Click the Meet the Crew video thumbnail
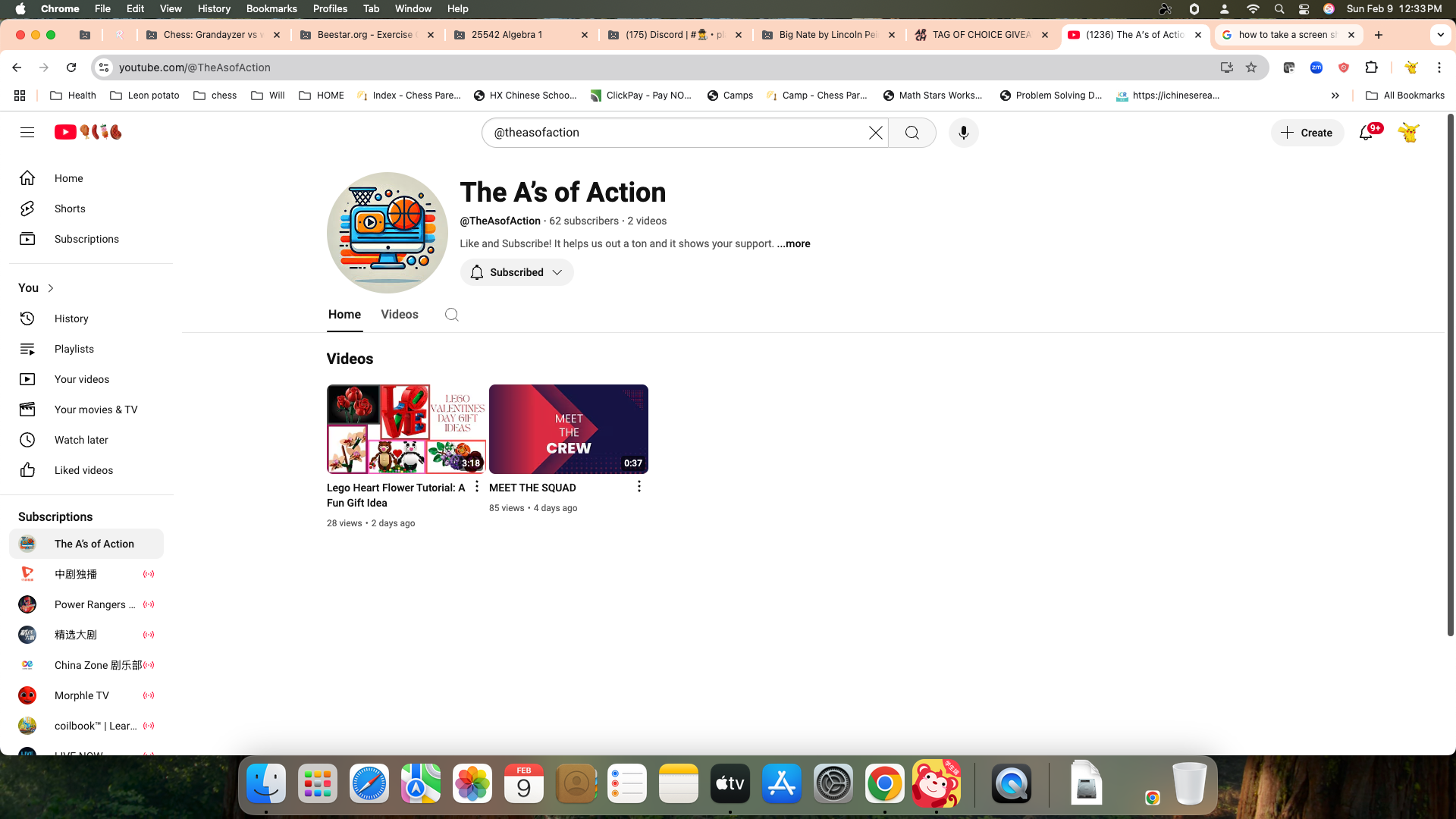This screenshot has height=819, width=1456. click(x=569, y=429)
